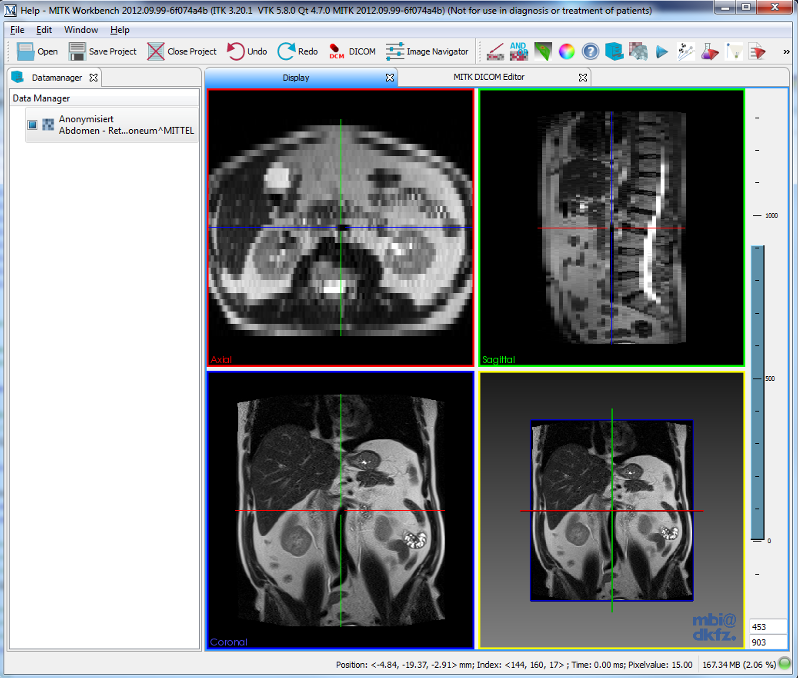Viewport: 798px width, 678px height.
Task: Click the Data Manager header label
Action: 41,98
